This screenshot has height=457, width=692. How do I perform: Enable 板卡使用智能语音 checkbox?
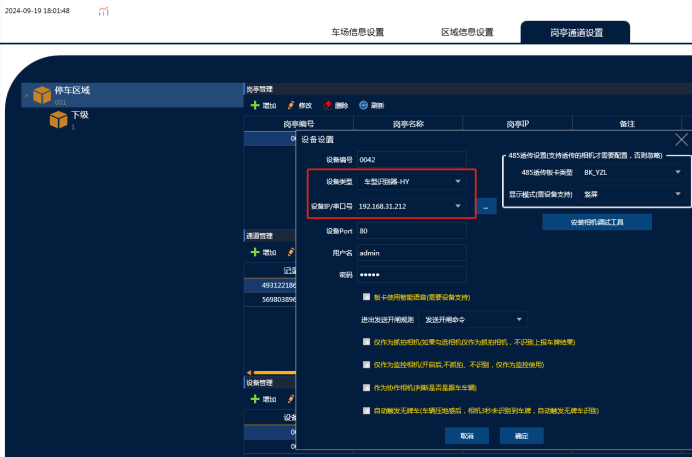pyautogui.click(x=366, y=297)
